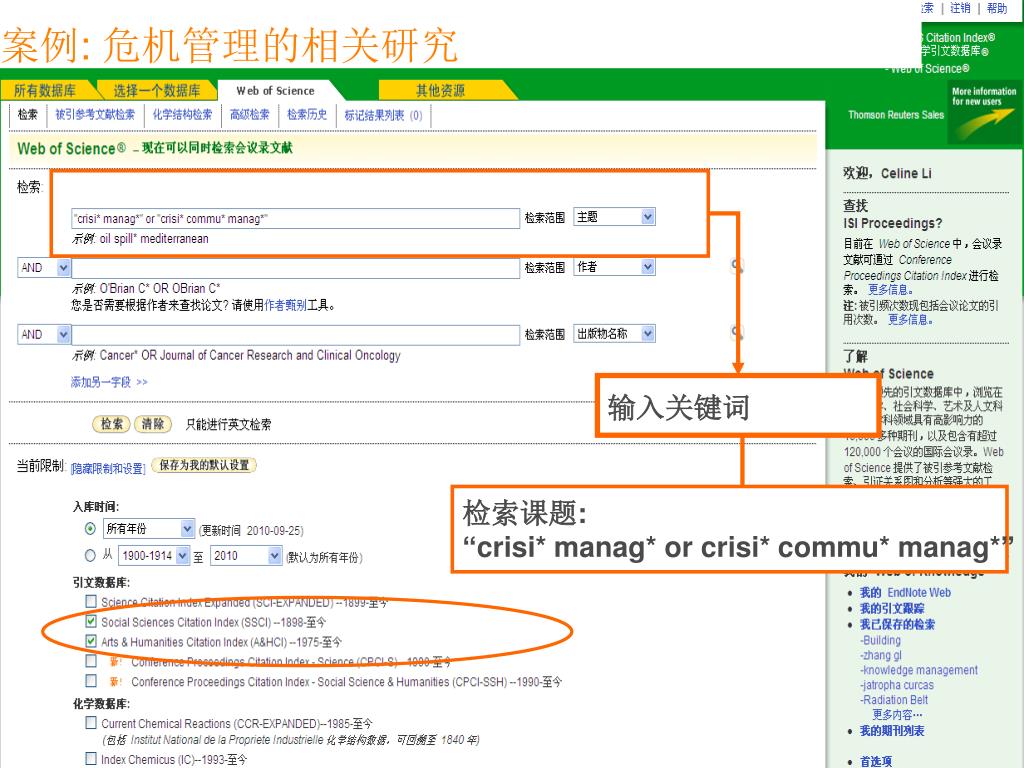Viewport: 1024px width, 768px height.
Task: Uncheck Social Sciences Citation Index (SSCI)
Action: pos(91,621)
